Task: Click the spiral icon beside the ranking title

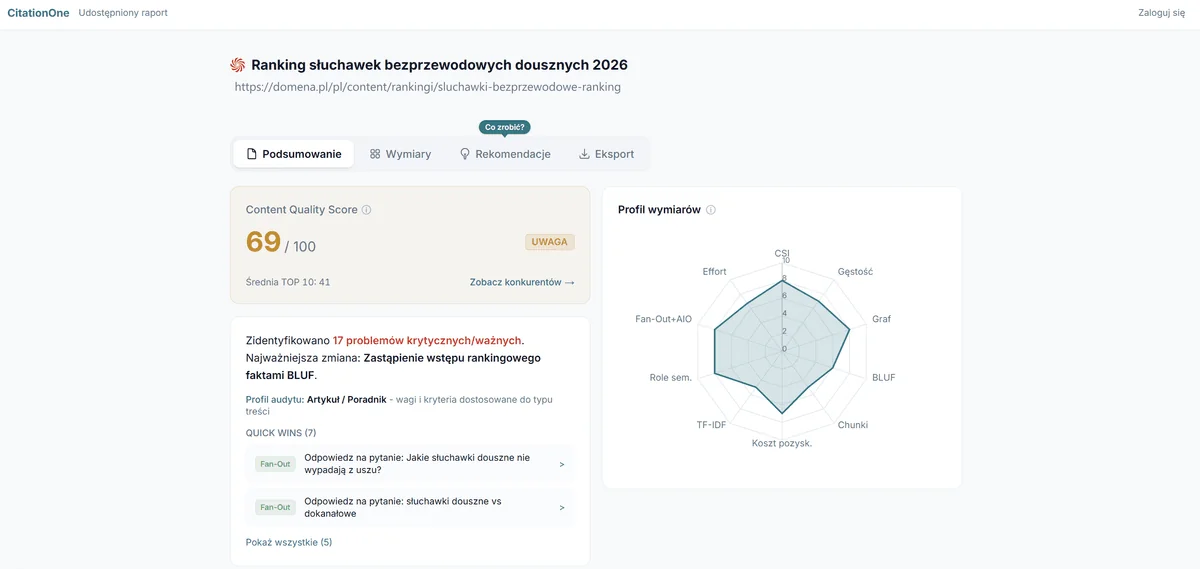Action: [238, 65]
